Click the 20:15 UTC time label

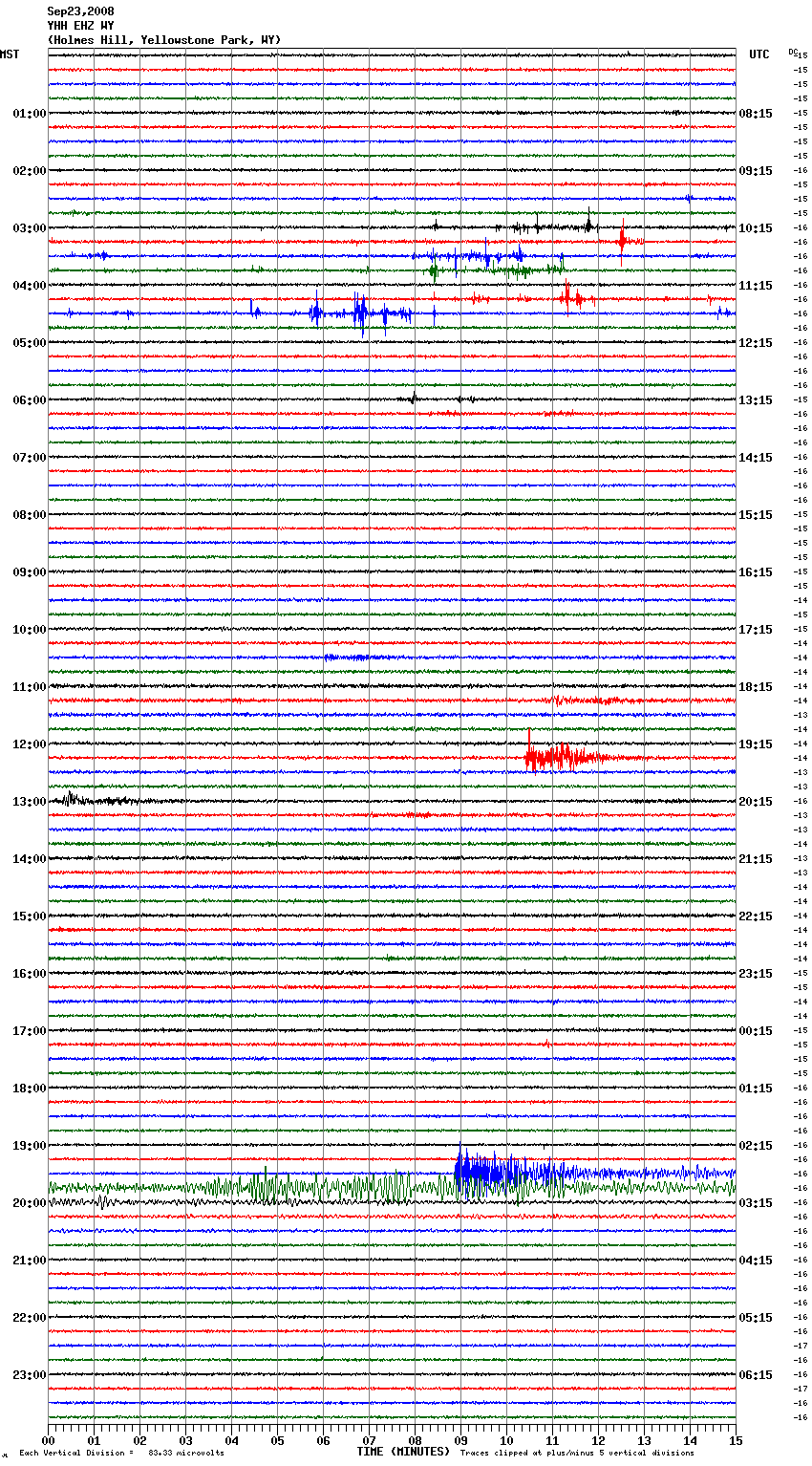pos(756,802)
